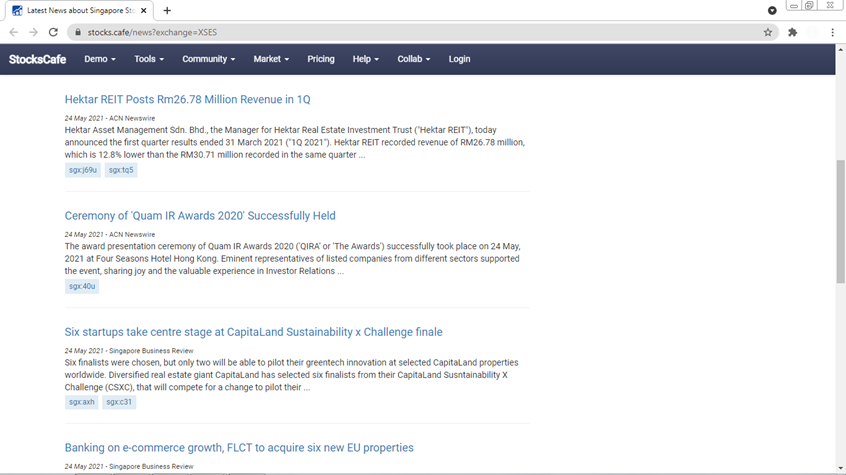Image resolution: width=846 pixels, height=475 pixels.
Task: Go to the StocksCafe home logo
Action: (x=37, y=59)
